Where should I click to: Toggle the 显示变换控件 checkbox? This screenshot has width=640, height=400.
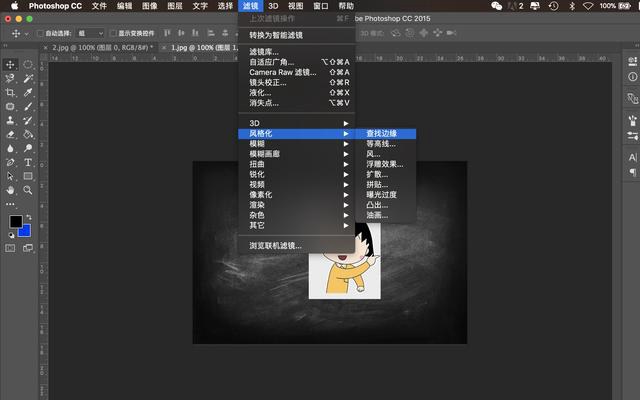pos(113,33)
